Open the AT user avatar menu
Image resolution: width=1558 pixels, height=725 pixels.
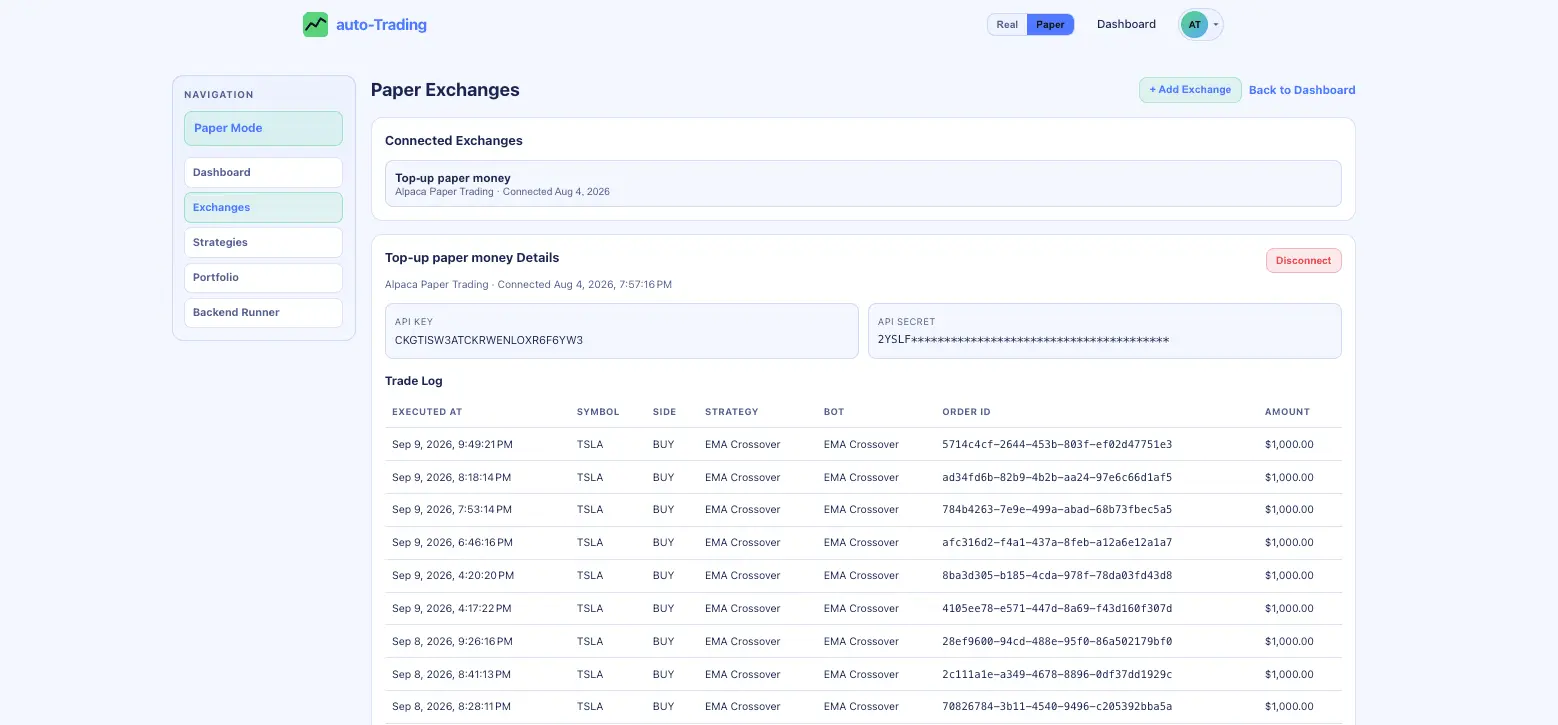coord(1200,25)
